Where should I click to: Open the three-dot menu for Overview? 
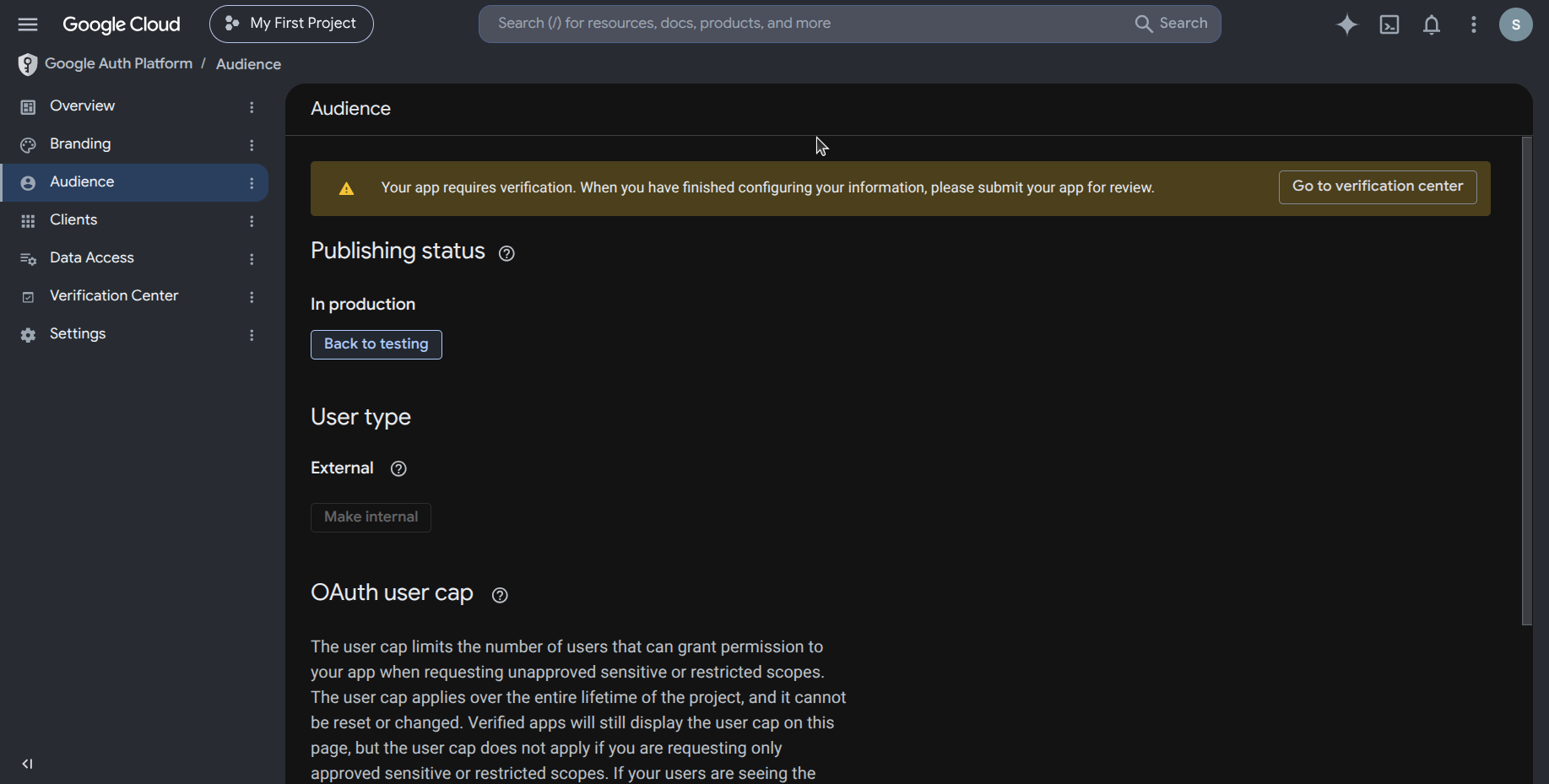(252, 107)
